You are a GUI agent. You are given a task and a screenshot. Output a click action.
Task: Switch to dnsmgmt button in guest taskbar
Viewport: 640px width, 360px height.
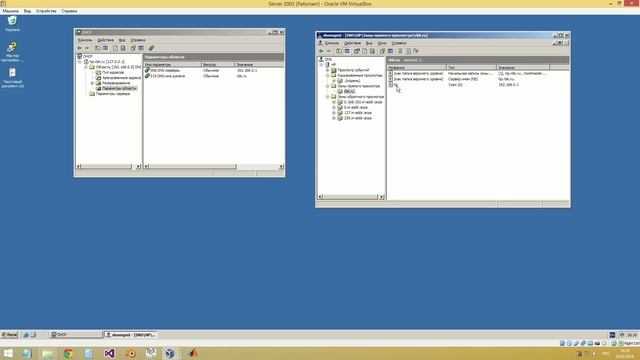(x=131, y=335)
